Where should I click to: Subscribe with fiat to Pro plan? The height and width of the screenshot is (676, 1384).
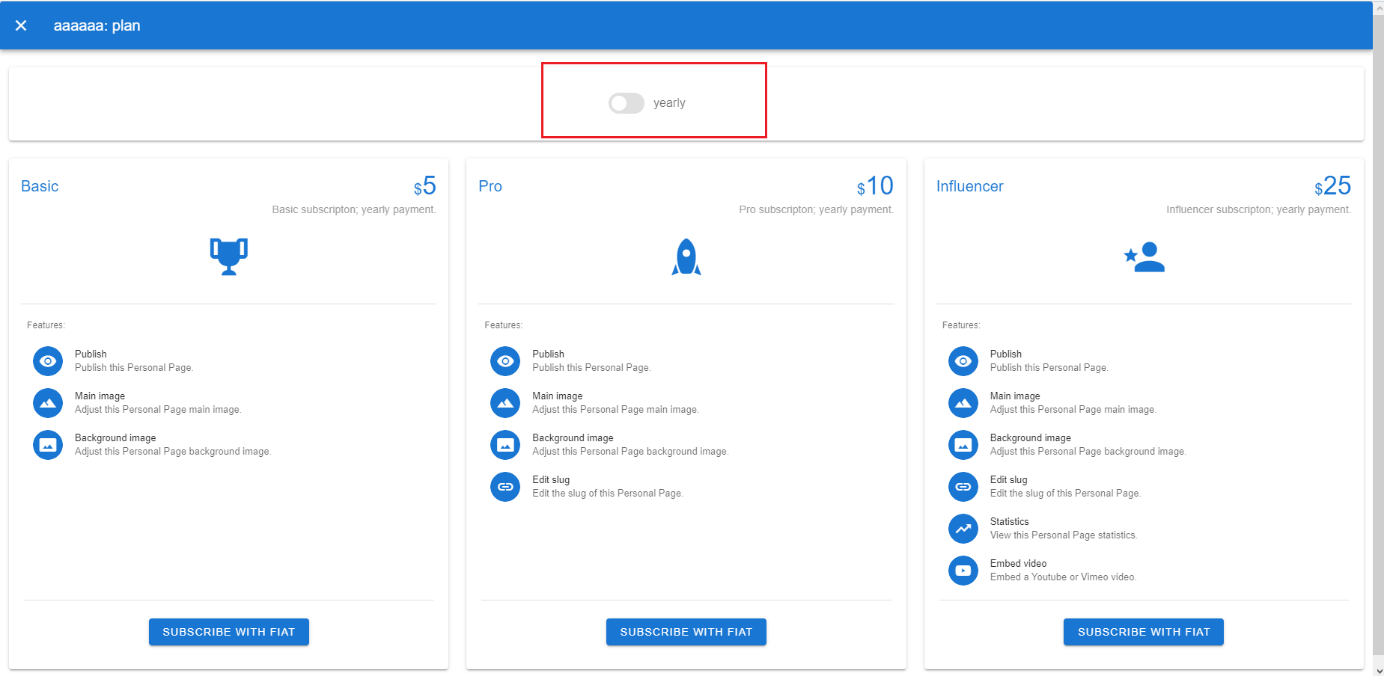(x=686, y=632)
